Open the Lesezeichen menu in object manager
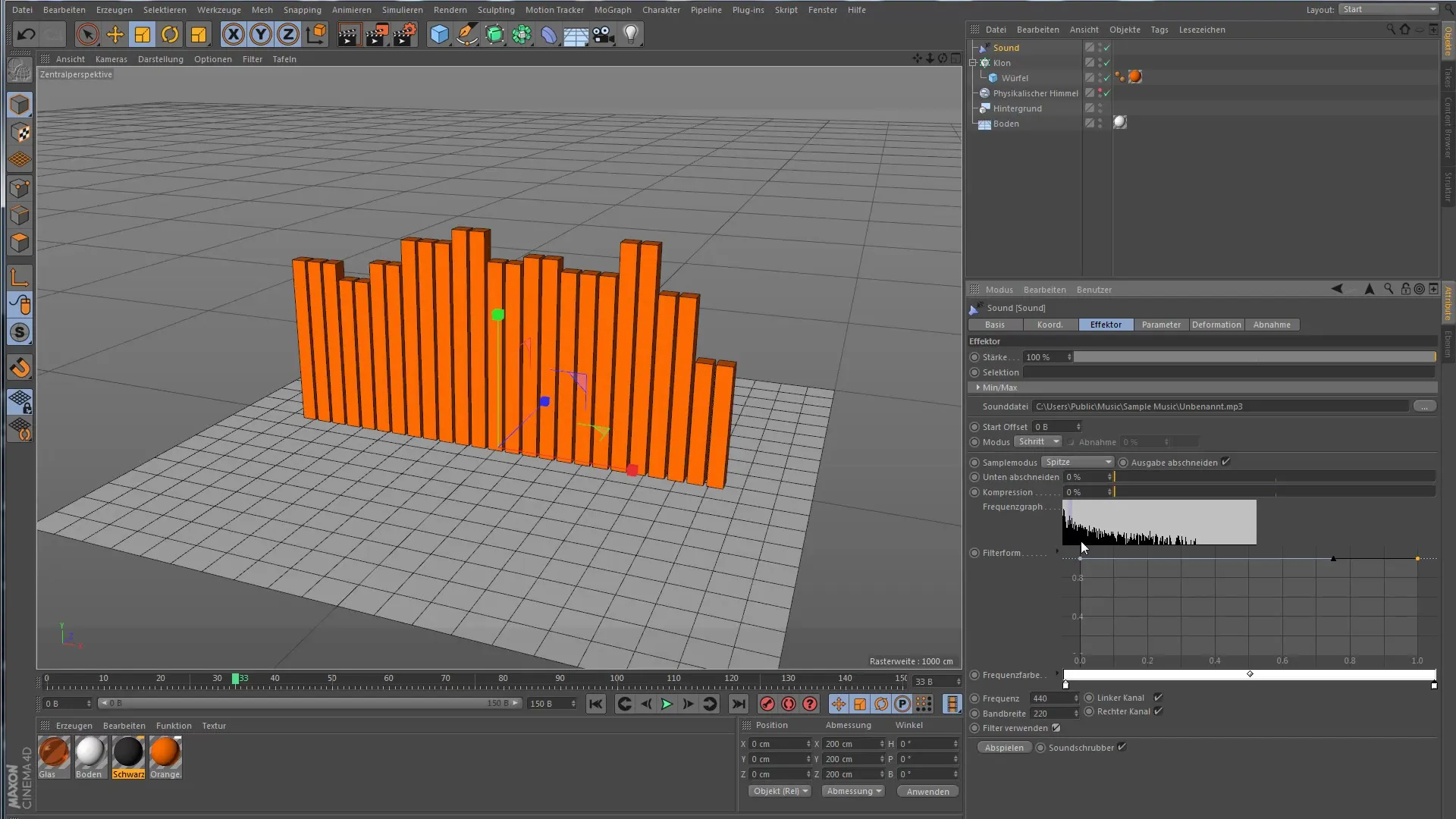Viewport: 1456px width, 819px height. 1202,30
